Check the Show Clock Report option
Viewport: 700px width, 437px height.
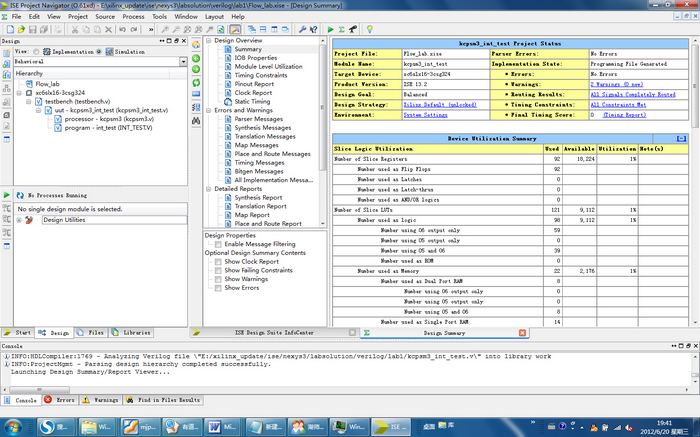[218, 262]
